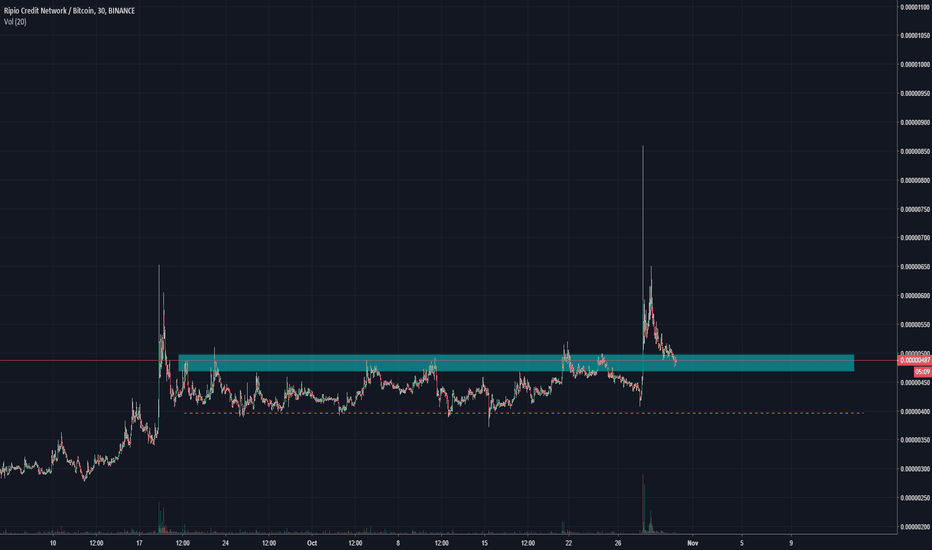Click the 17 date label on time axis
The height and width of the screenshot is (550, 932).
[x=139, y=543]
